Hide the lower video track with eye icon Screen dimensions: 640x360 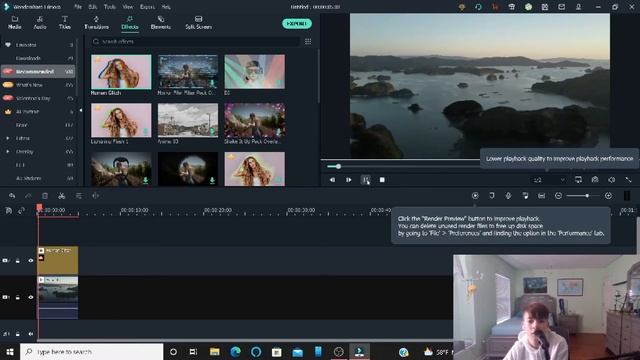31,297
